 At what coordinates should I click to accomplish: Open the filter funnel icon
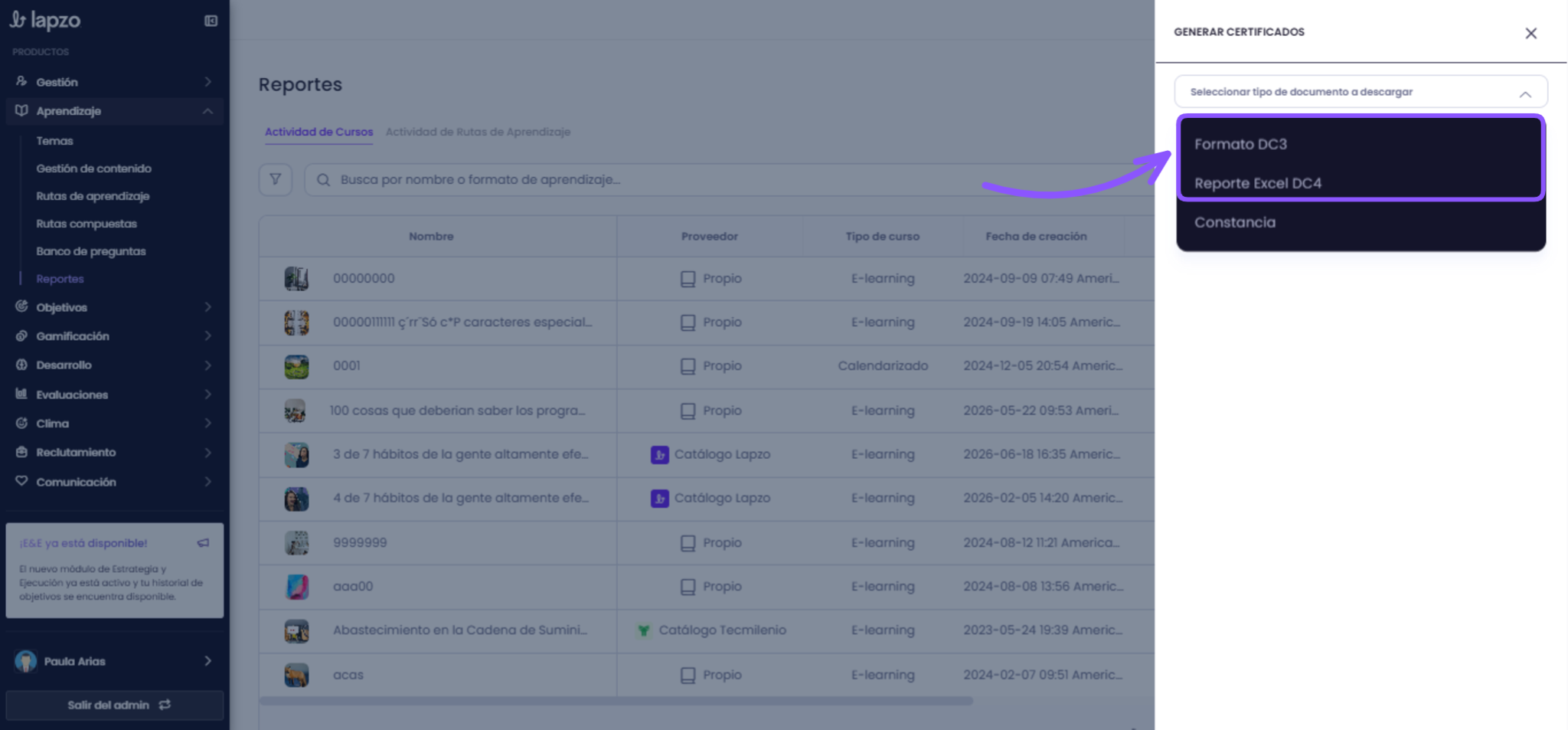275,179
